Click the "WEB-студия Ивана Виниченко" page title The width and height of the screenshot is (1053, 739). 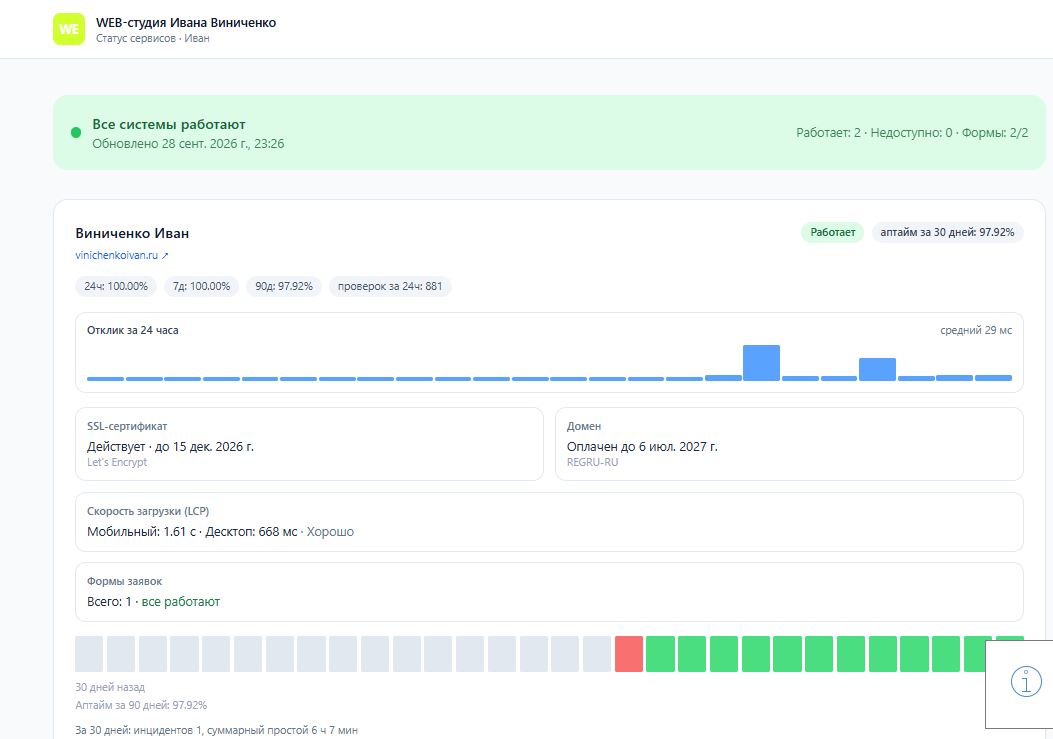click(x=186, y=22)
